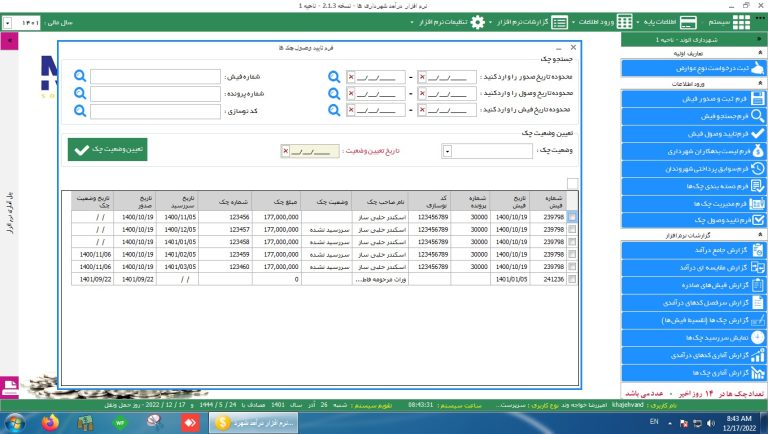This screenshot has height=434, width=768.
Task: Toggle the select-all checkbox above the table
Action: click(x=572, y=183)
